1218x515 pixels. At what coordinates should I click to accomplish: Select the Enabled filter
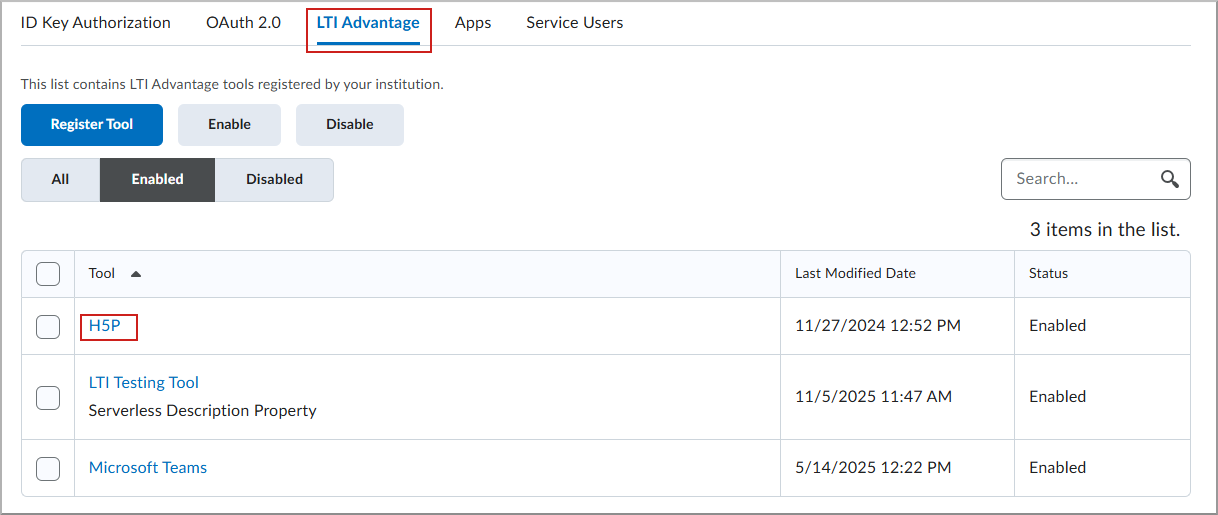pyautogui.click(x=157, y=180)
